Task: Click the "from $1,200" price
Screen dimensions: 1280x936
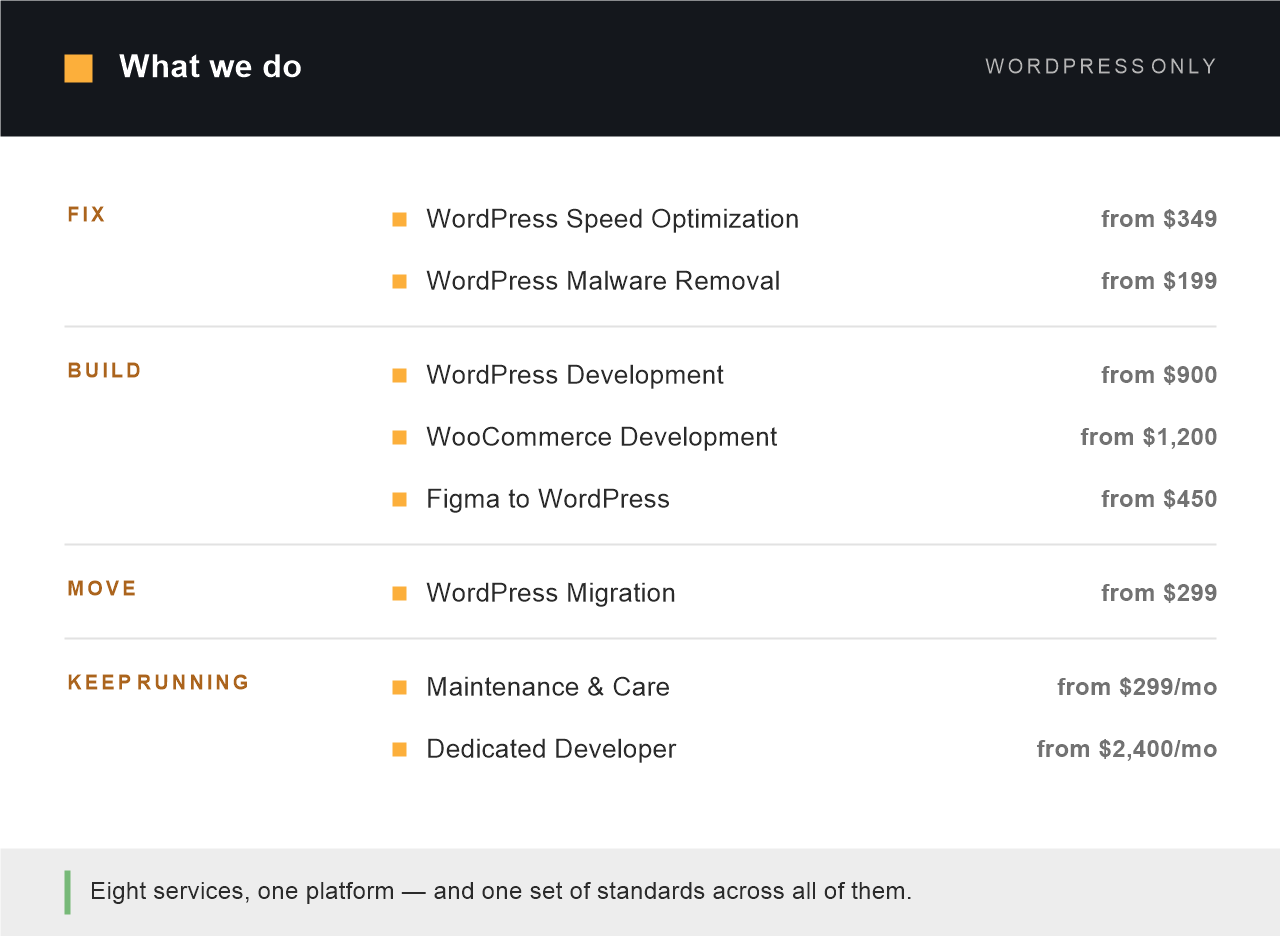Action: pyautogui.click(x=1149, y=437)
